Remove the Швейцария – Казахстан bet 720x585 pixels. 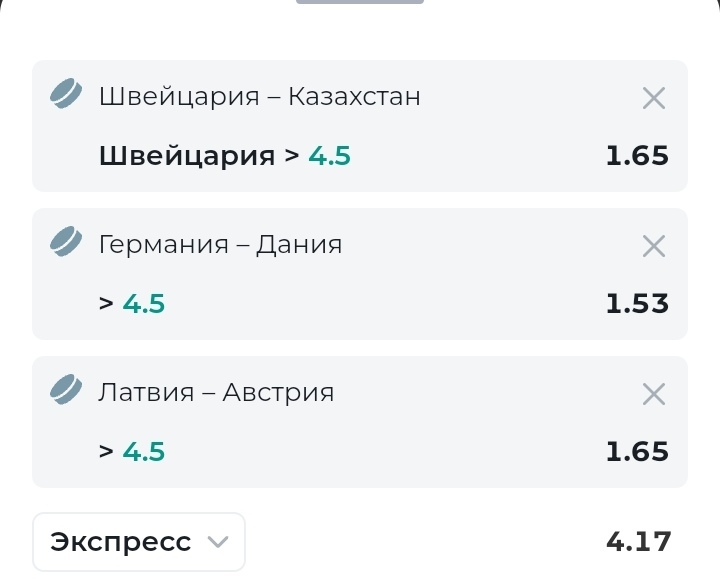tap(653, 98)
